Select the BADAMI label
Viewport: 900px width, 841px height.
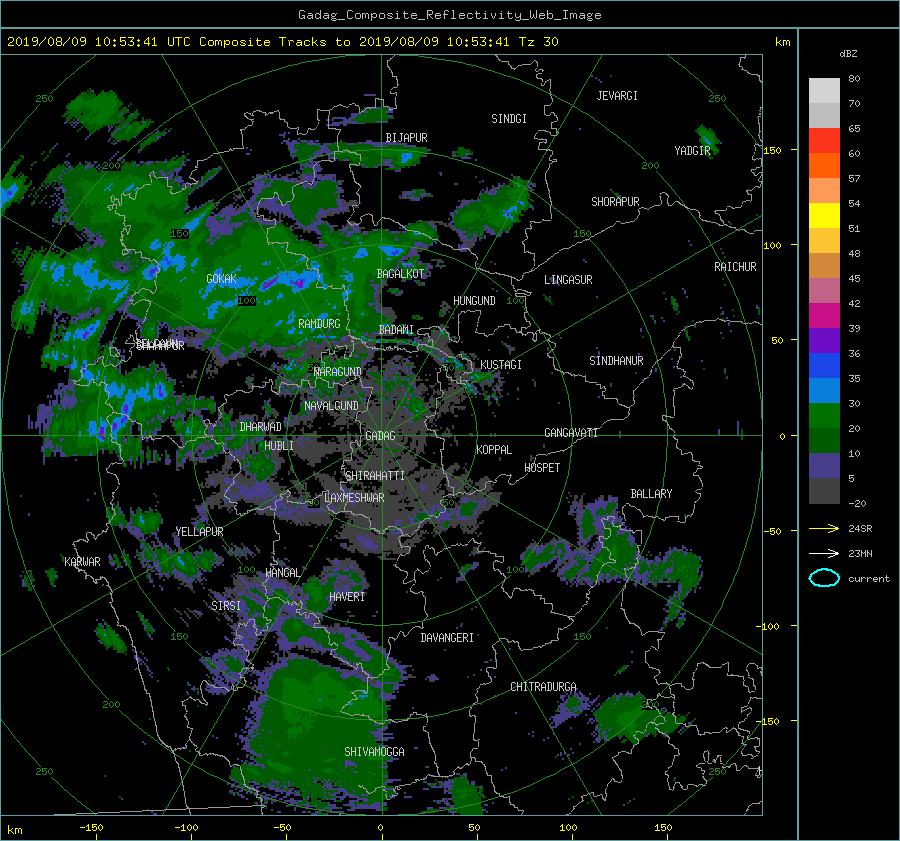(x=396, y=330)
